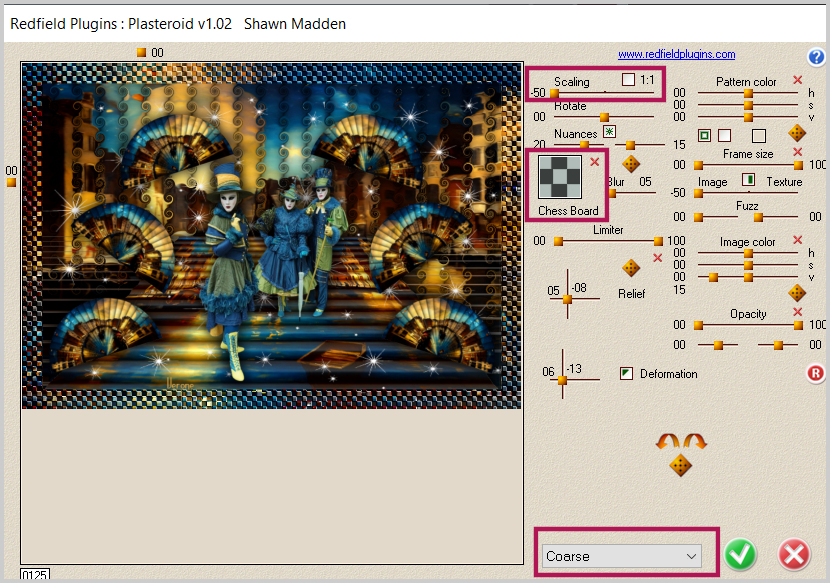The width and height of the screenshot is (830, 583).
Task: Cancel with the round red X button
Action: pyautogui.click(x=794, y=555)
